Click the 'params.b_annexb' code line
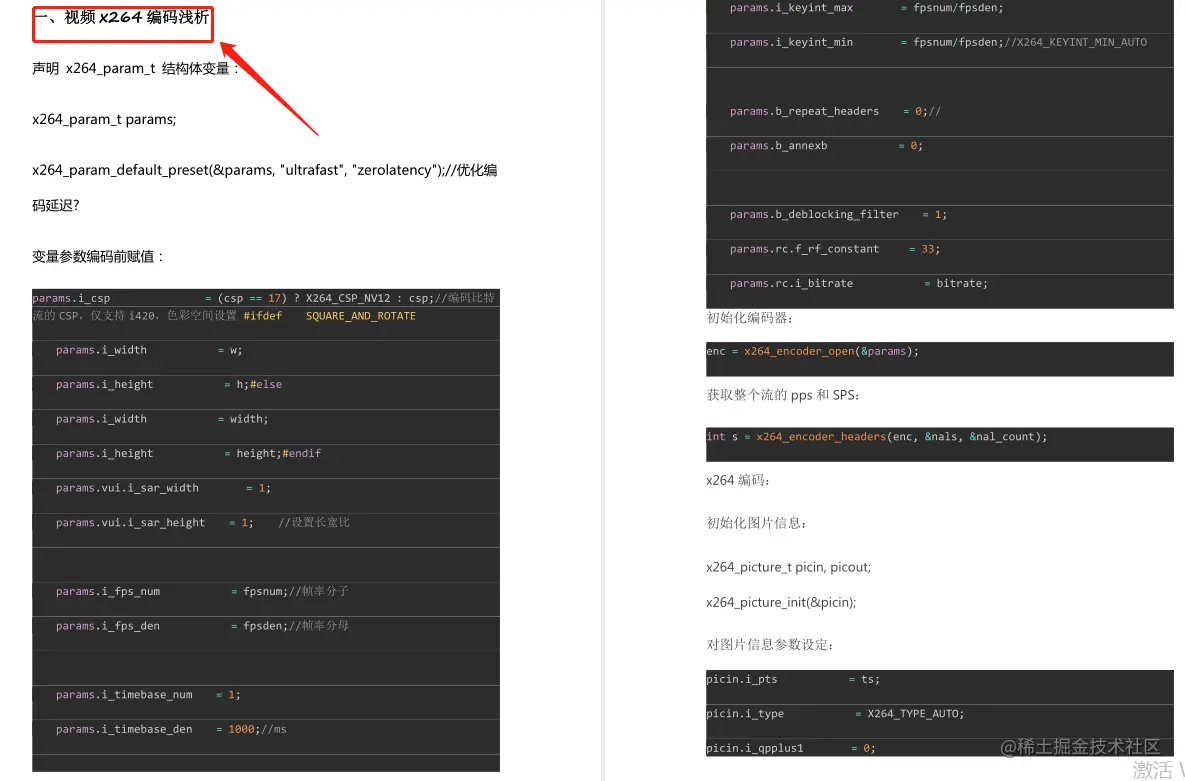Image resolution: width=1185 pixels, height=781 pixels. [826, 146]
